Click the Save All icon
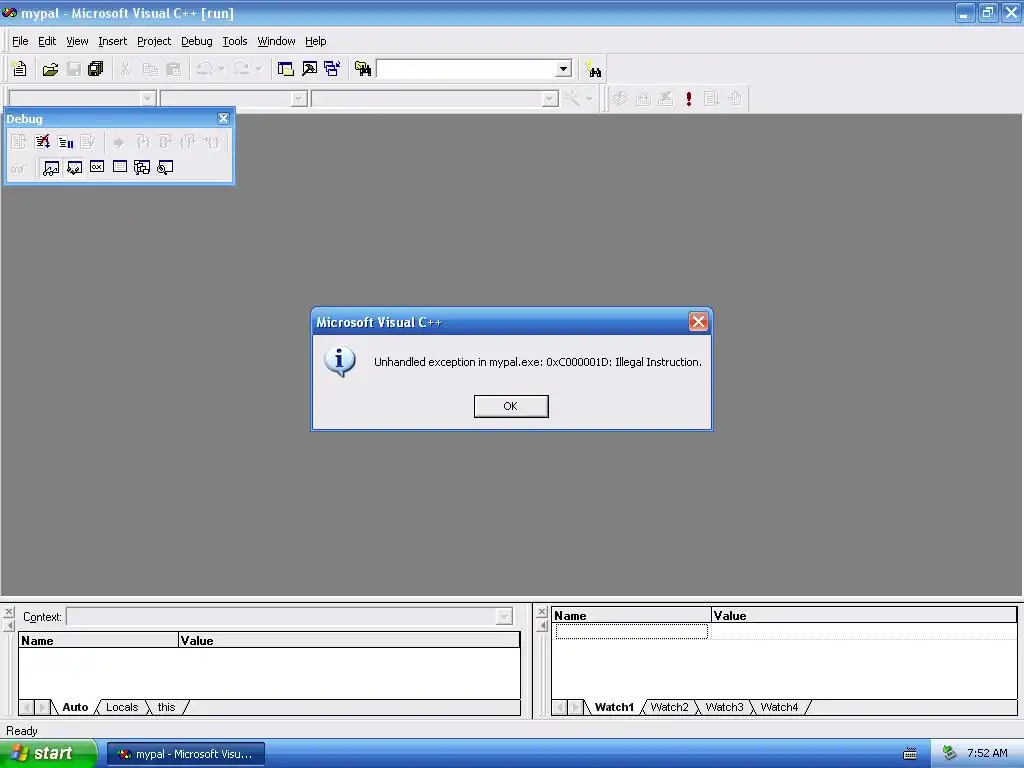 [x=96, y=69]
